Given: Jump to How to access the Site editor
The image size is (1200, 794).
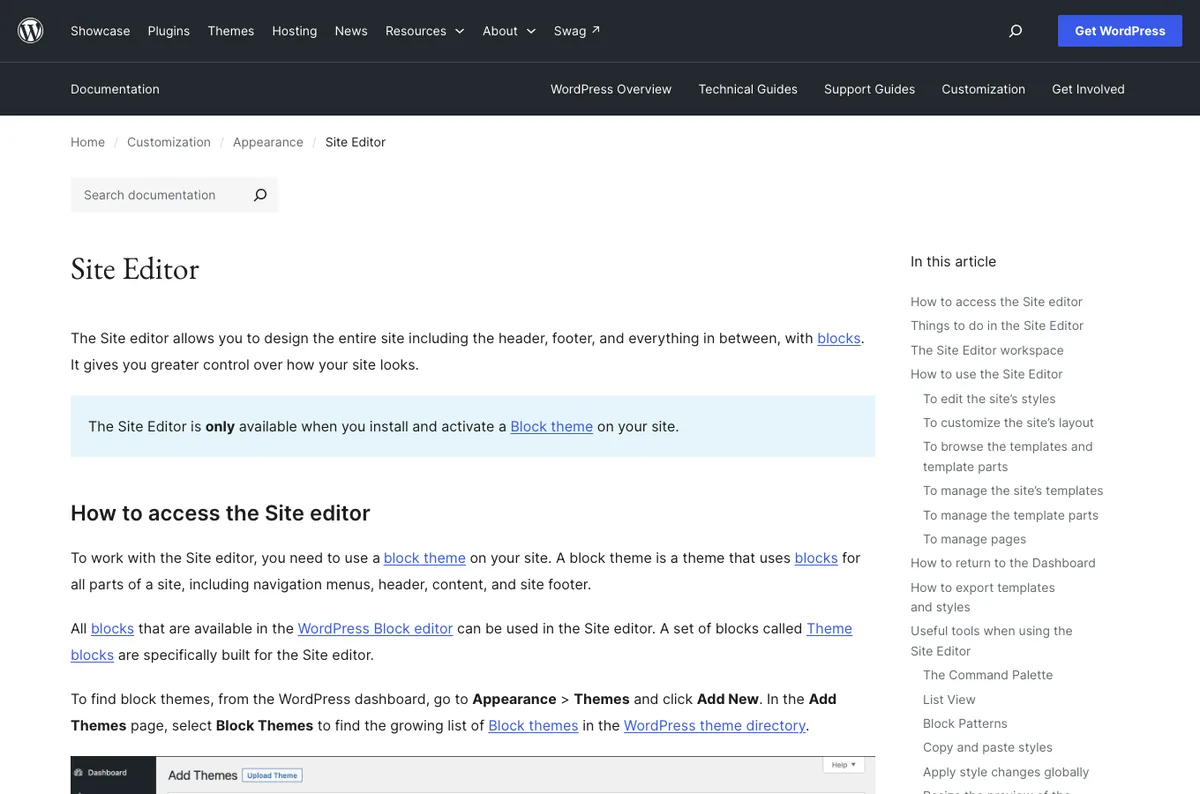Looking at the screenshot, I should coord(996,301).
